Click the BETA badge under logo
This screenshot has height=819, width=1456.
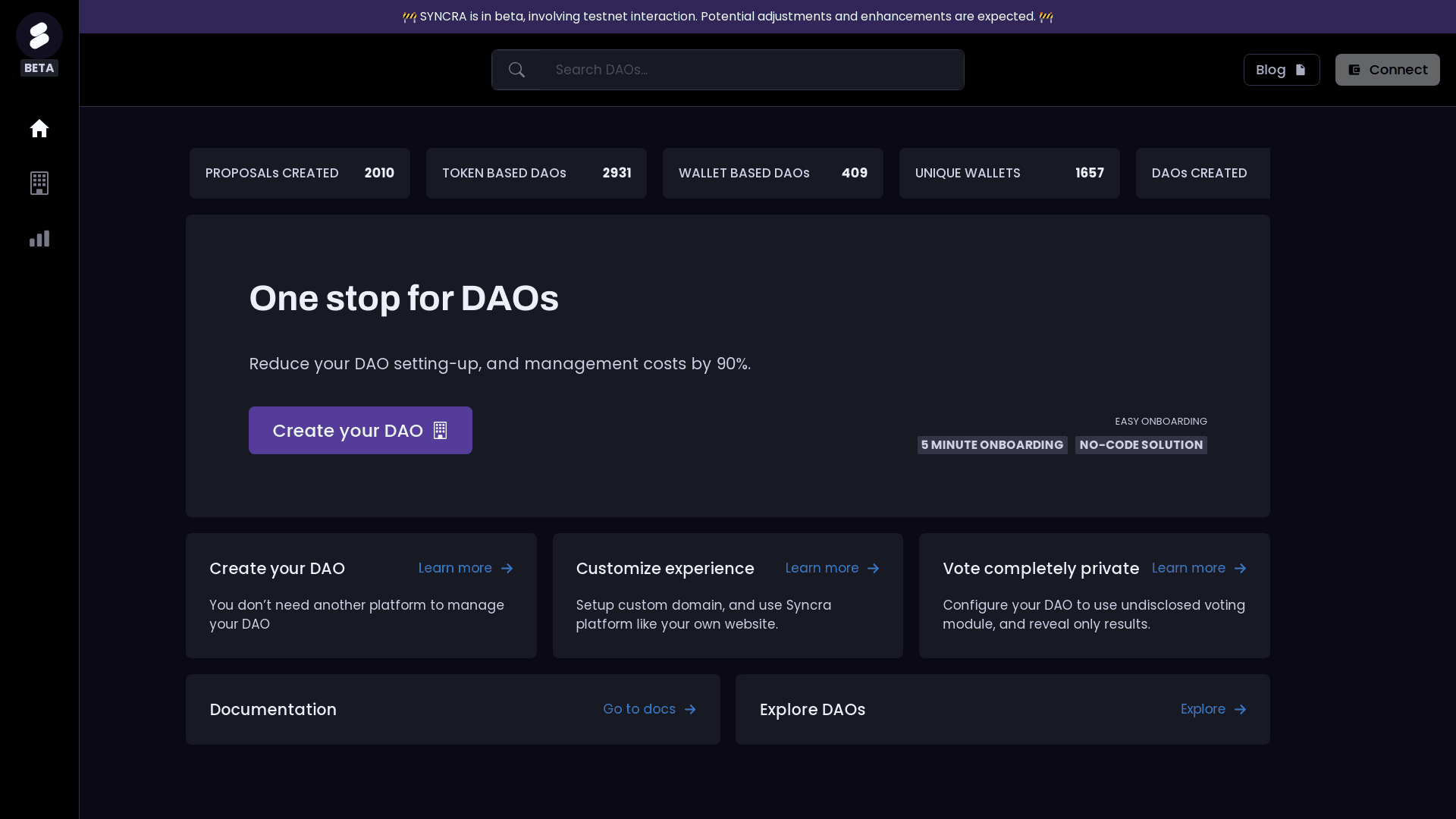[x=39, y=68]
